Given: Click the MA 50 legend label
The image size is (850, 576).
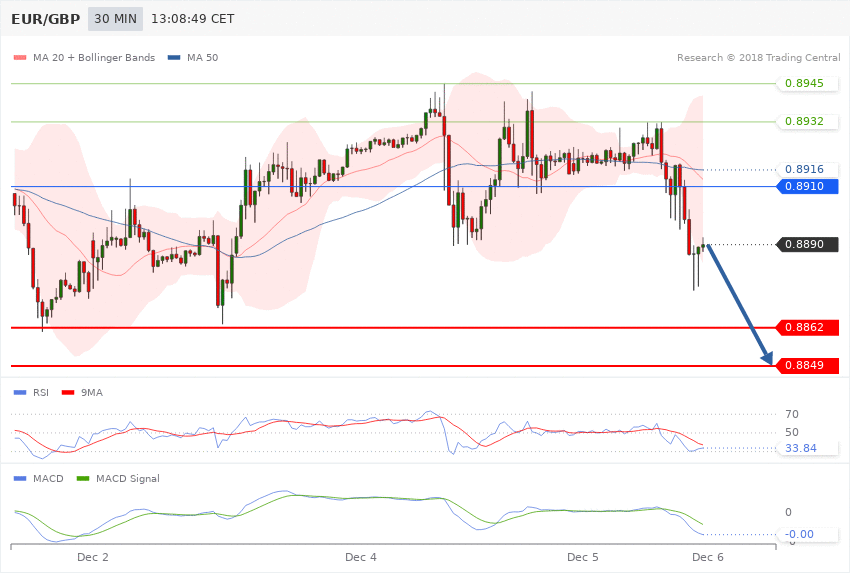Looking at the screenshot, I should tap(202, 57).
